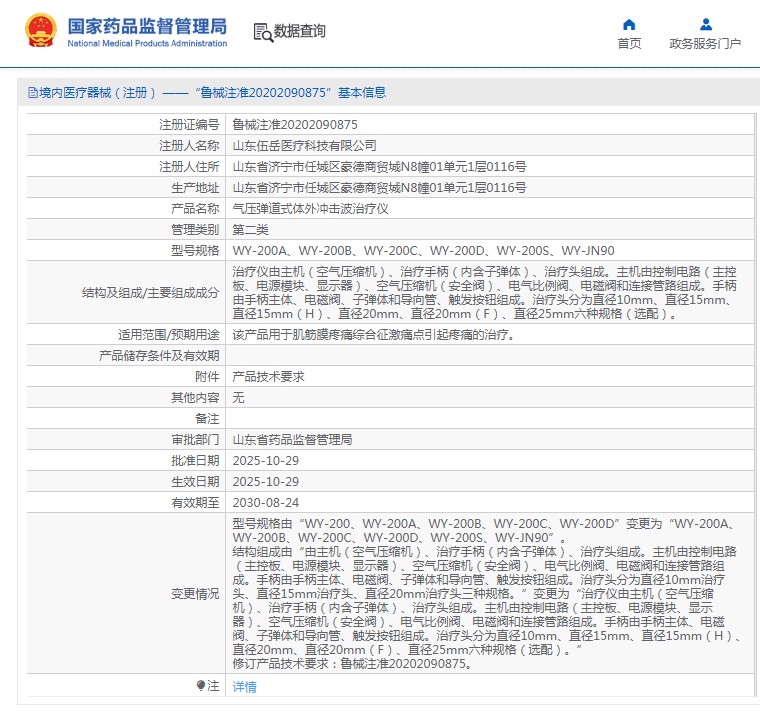This screenshot has height=712, width=760.
Task: Click the 产品技术要求 attachment text
Action: point(268,377)
